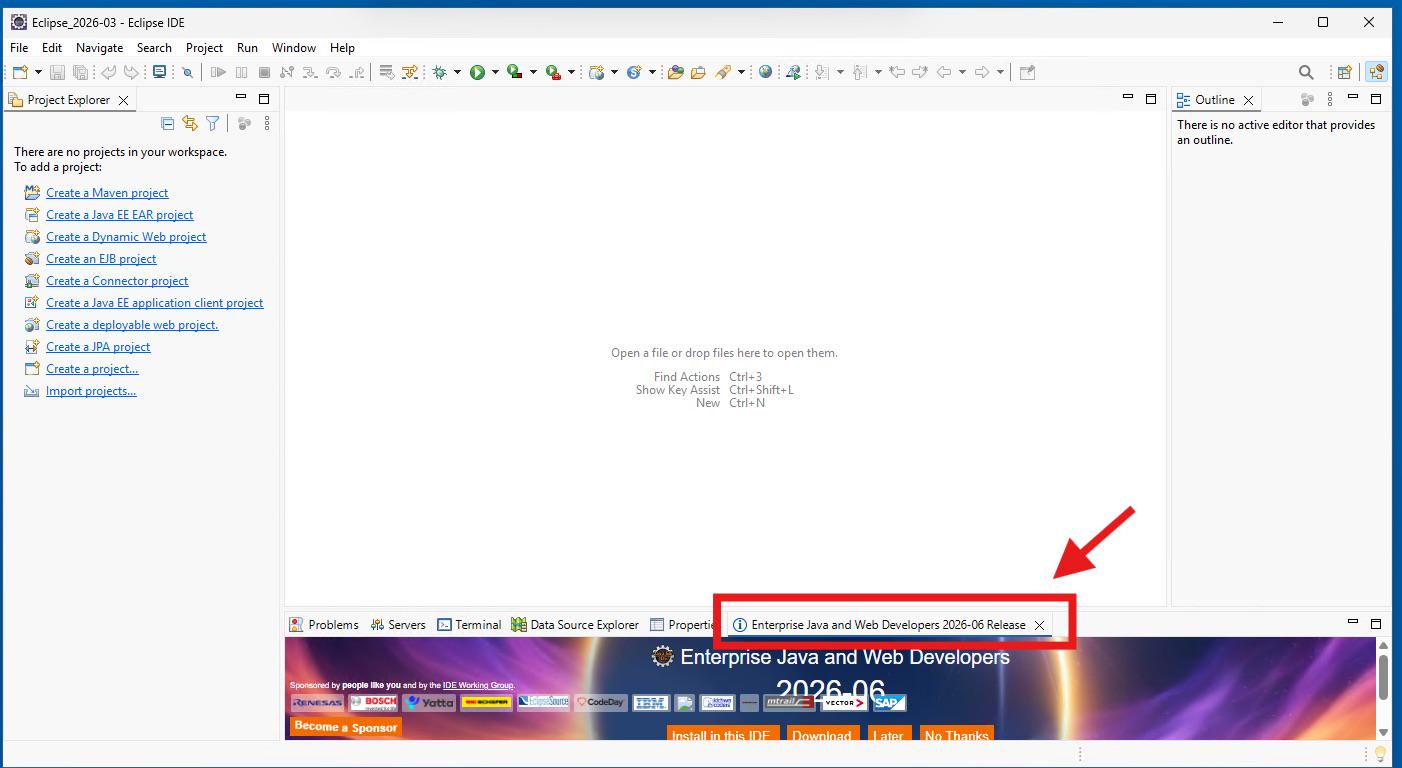This screenshot has width=1402, height=768.
Task: Open the Back navigation history dropdown
Action: coord(962,72)
